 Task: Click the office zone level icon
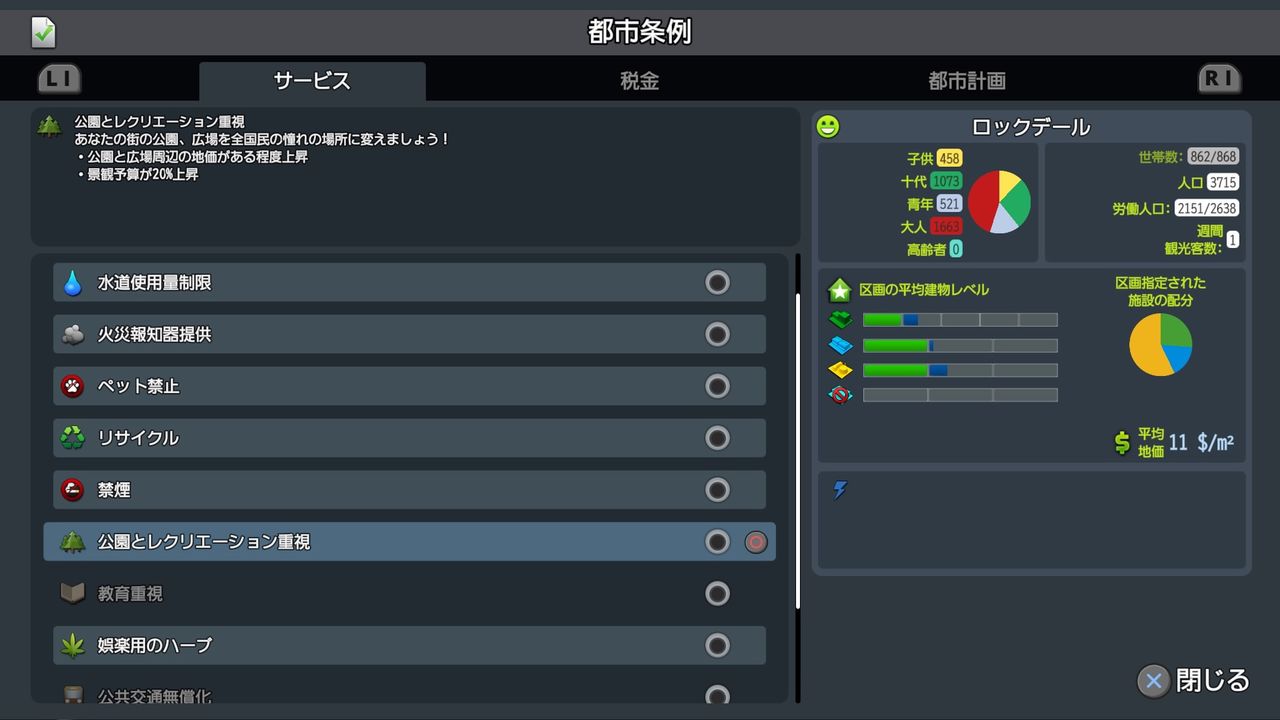point(841,395)
